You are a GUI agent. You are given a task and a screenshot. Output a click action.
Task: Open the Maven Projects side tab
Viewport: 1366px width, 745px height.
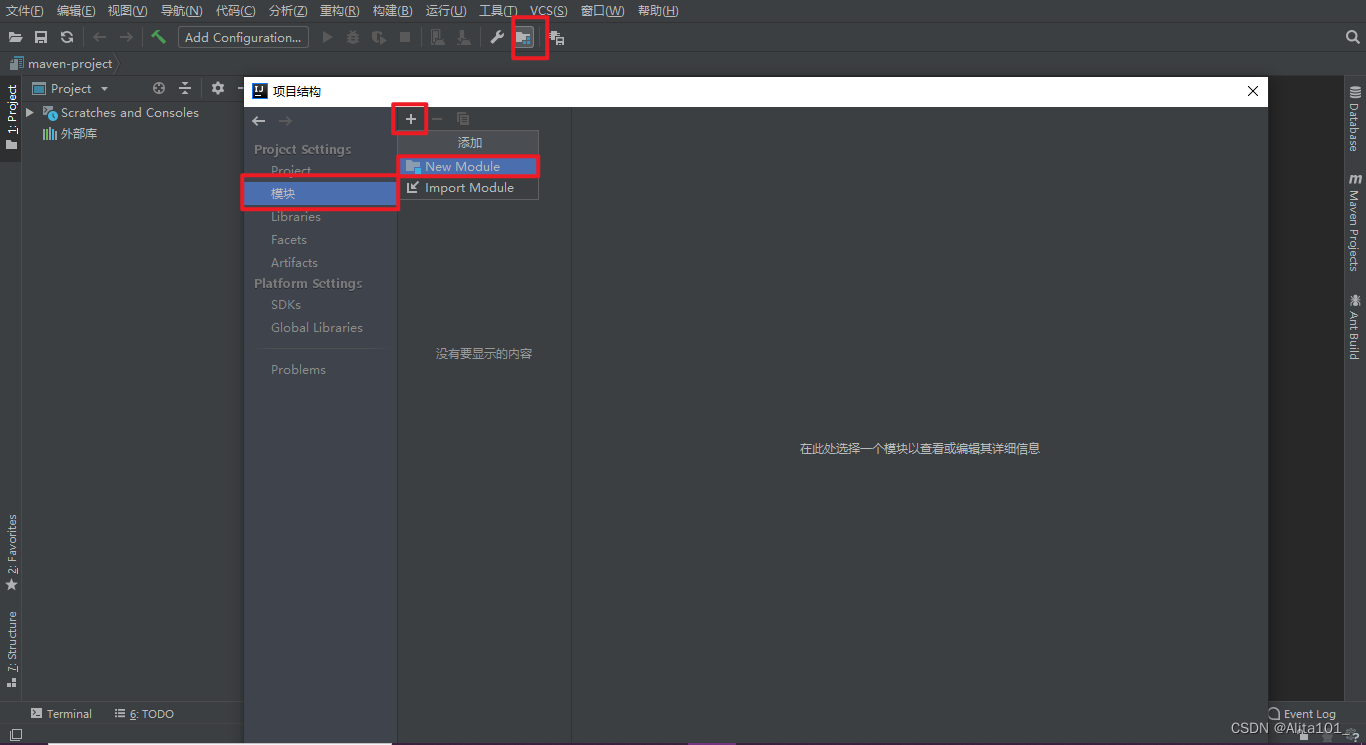point(1354,222)
